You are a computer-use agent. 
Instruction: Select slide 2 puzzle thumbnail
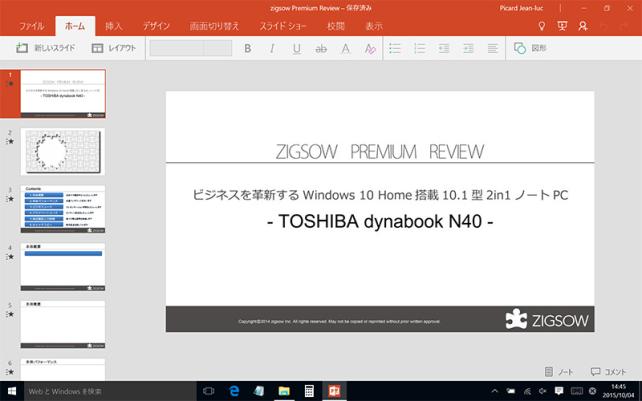tap(63, 152)
